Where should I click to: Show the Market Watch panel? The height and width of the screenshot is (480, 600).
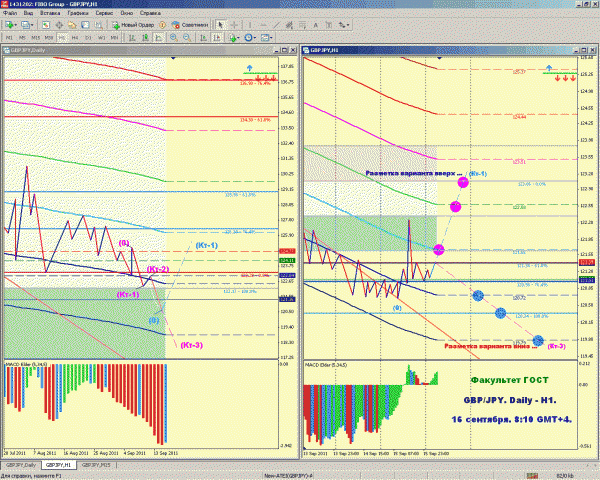(46, 25)
